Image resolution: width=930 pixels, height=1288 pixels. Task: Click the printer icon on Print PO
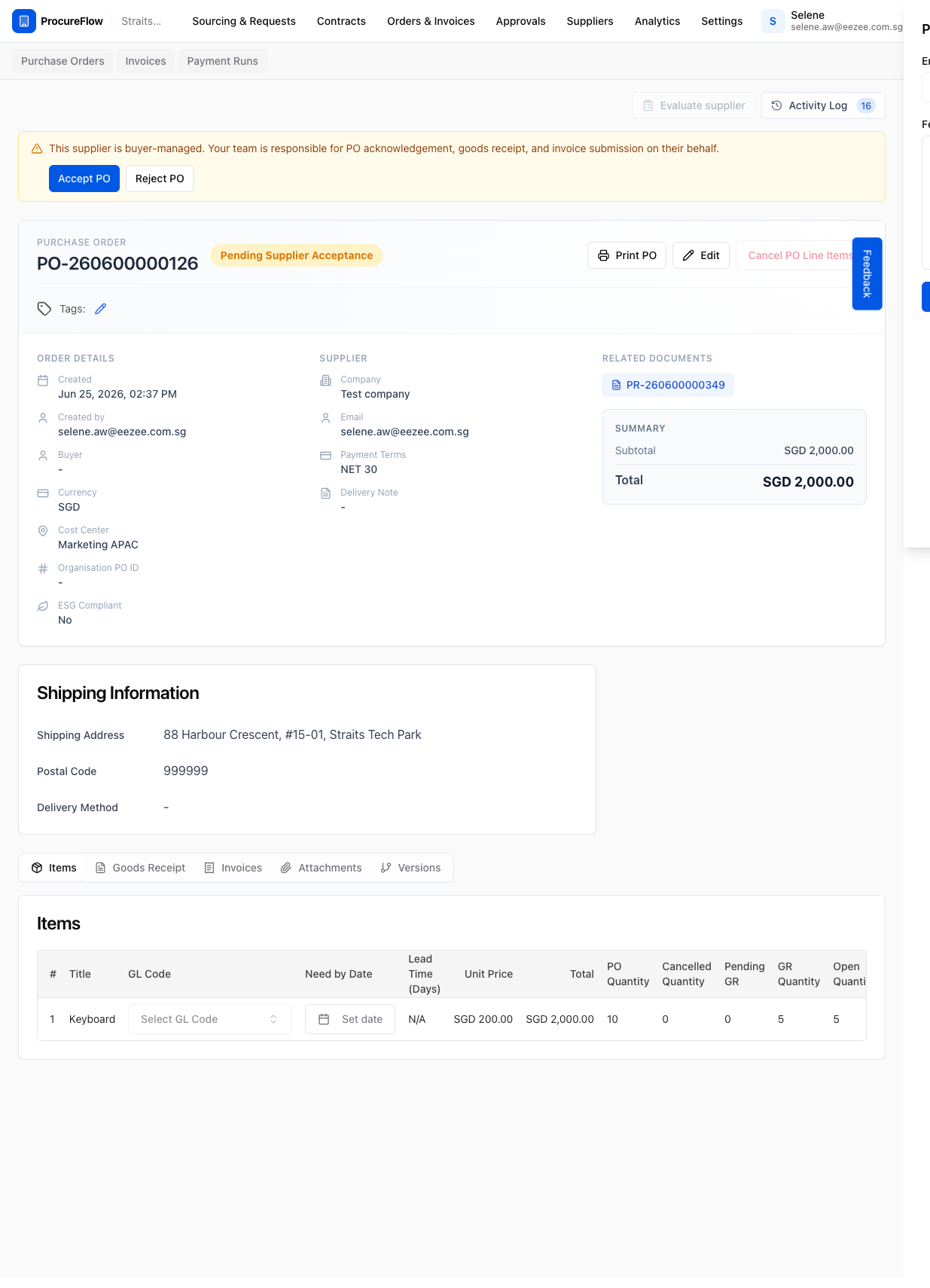pyautogui.click(x=603, y=255)
